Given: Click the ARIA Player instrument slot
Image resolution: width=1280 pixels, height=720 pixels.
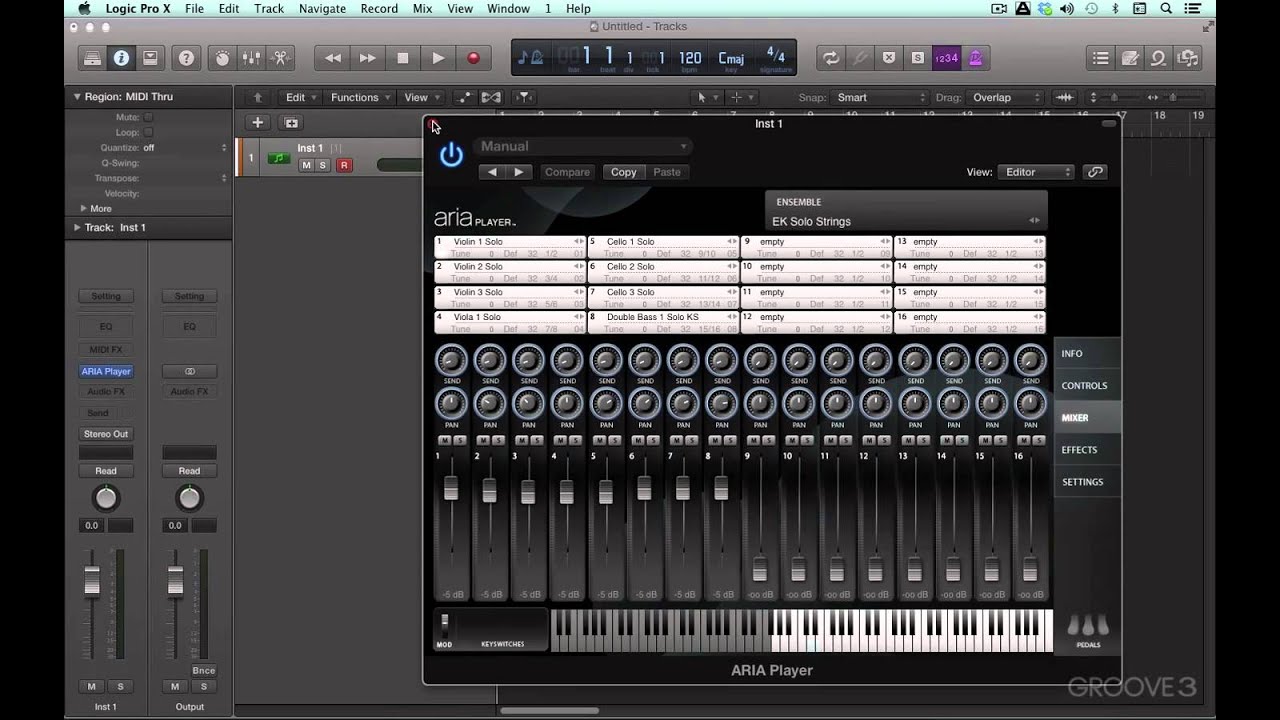Looking at the screenshot, I should tap(106, 371).
